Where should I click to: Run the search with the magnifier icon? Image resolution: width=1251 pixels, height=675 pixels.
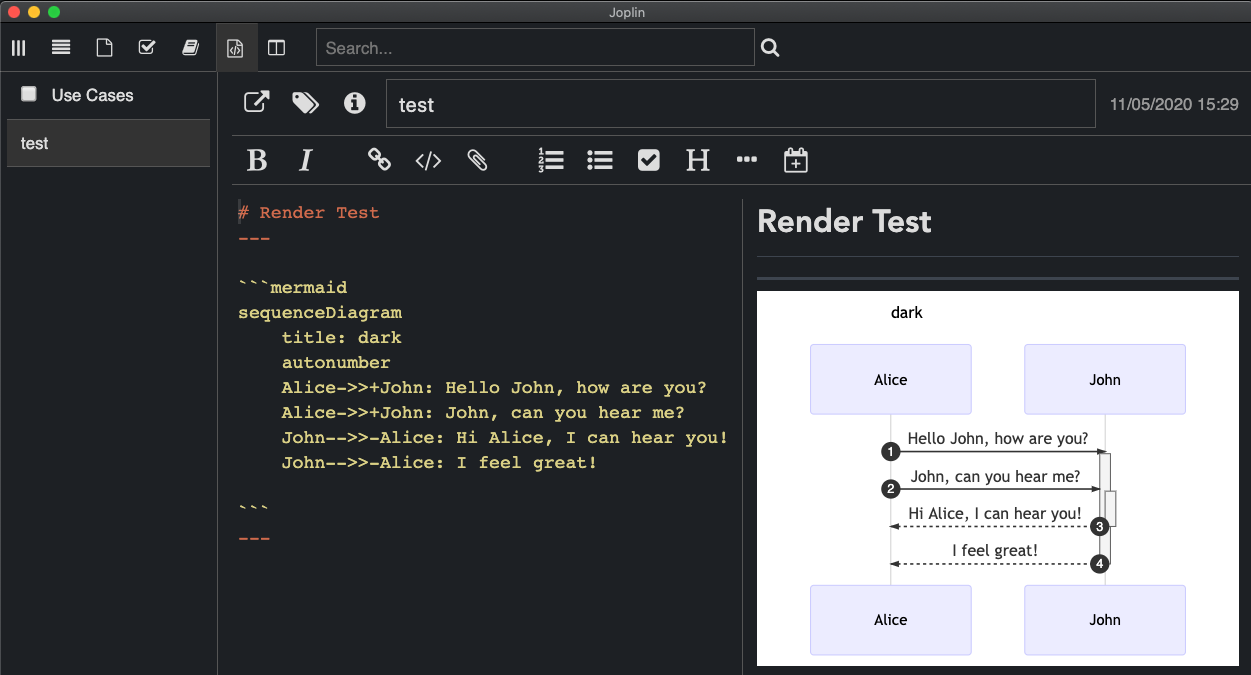(770, 47)
